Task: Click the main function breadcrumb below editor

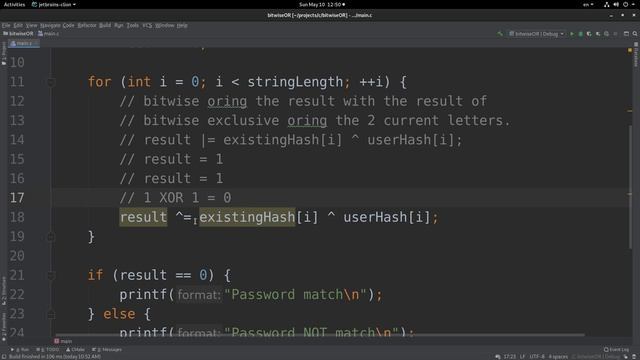Action: [x=63, y=341]
